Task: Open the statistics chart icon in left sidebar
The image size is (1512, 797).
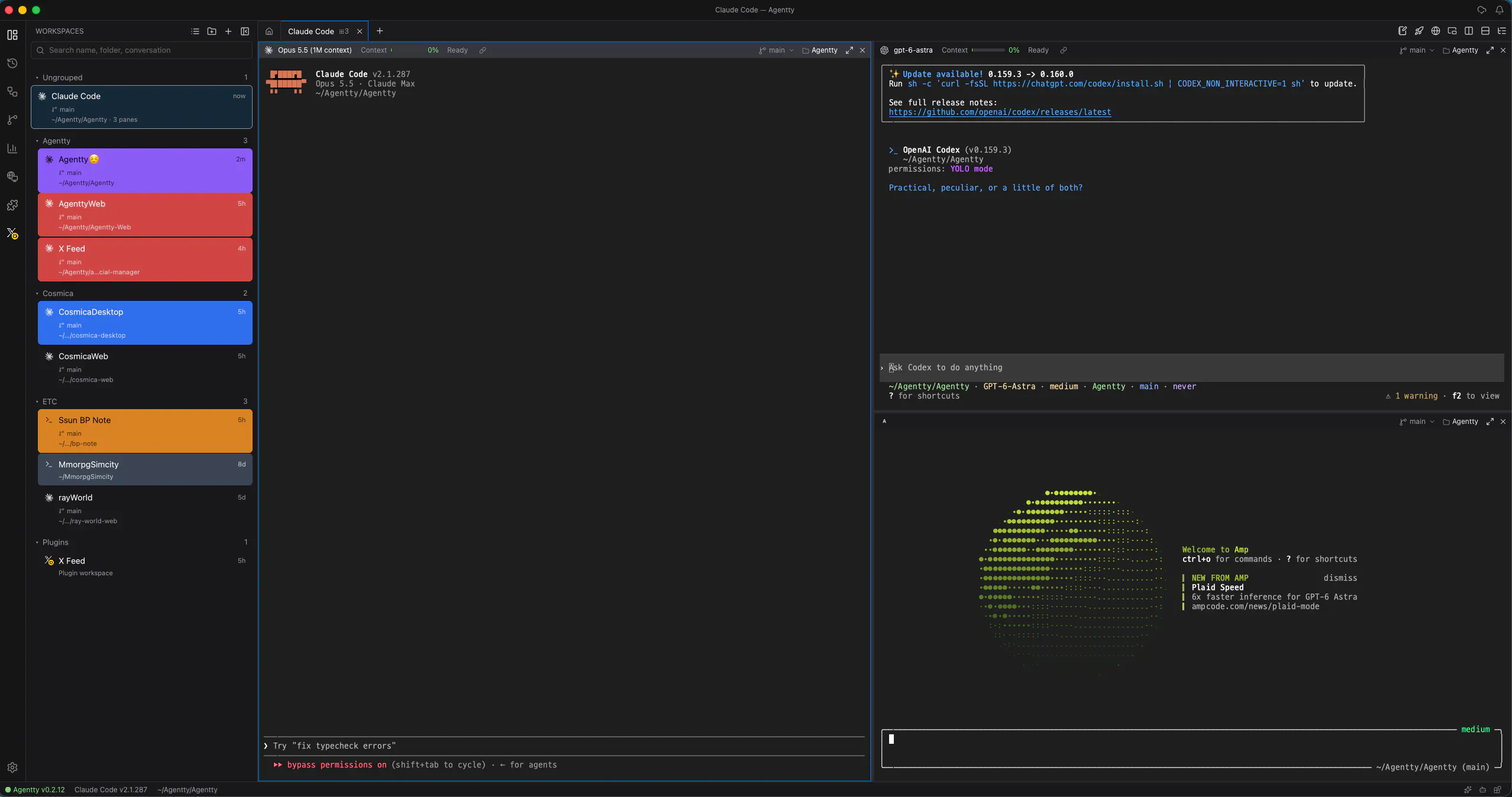Action: (x=12, y=148)
